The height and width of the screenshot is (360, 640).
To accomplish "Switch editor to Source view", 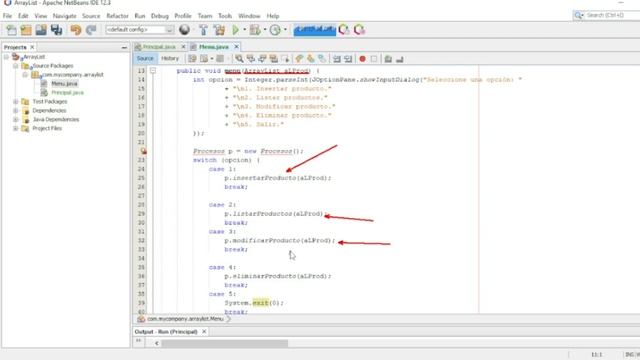I will coord(145,59).
